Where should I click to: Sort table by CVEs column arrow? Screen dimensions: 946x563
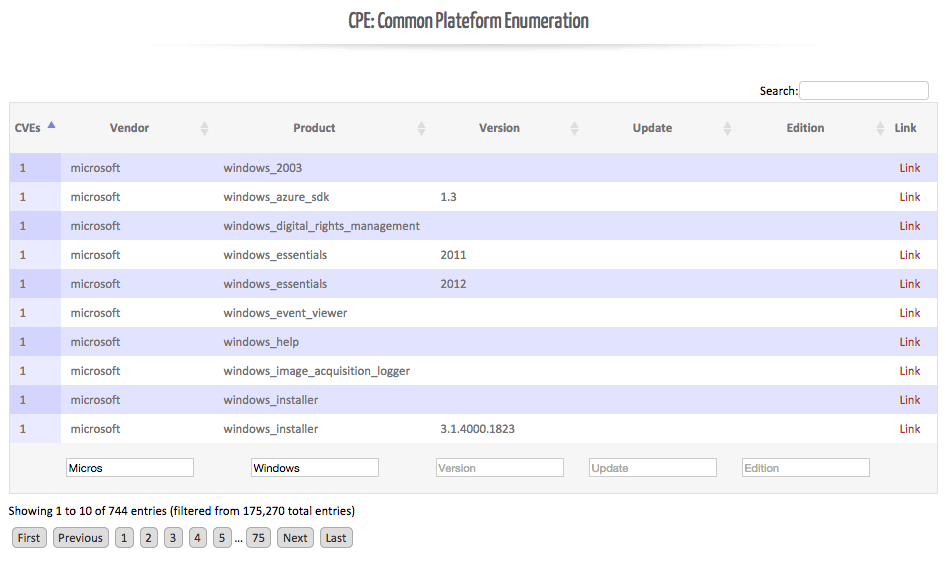51,125
